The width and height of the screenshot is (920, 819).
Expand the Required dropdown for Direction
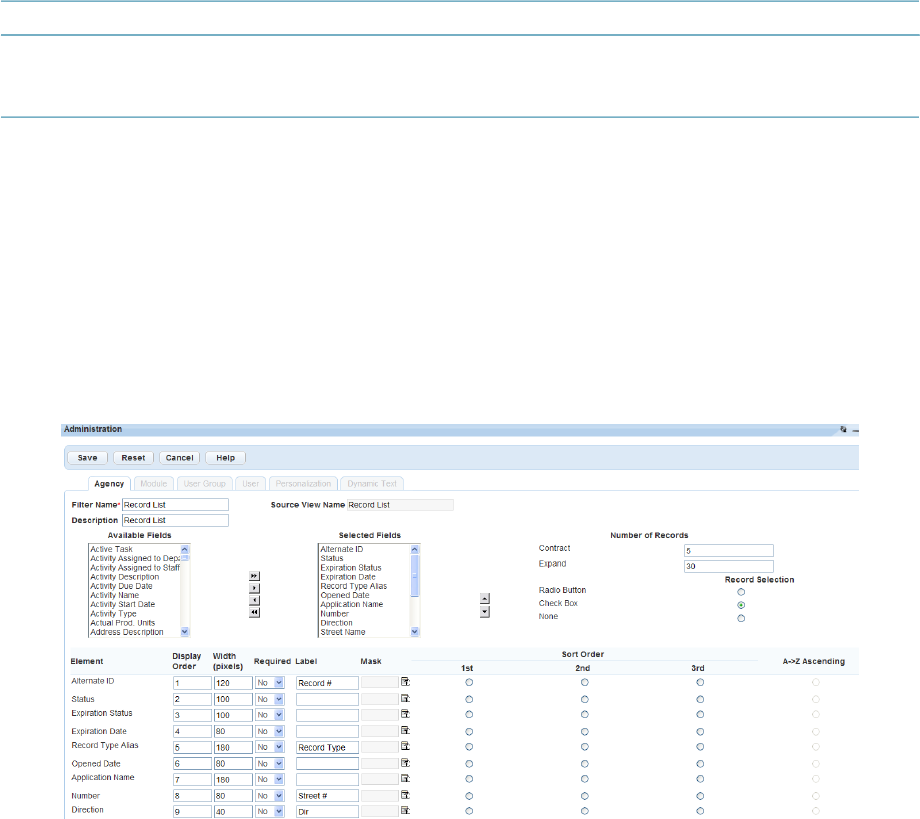click(x=272, y=811)
